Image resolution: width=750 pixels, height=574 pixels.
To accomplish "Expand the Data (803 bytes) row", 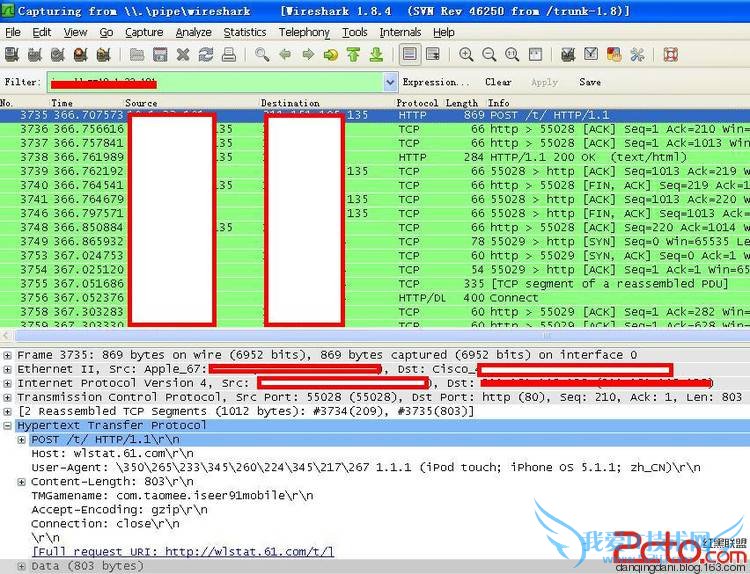I will pos(22,566).
